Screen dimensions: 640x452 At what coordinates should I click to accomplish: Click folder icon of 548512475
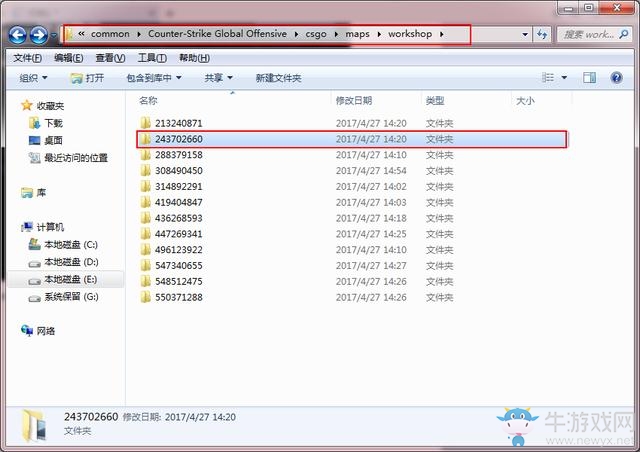145,281
